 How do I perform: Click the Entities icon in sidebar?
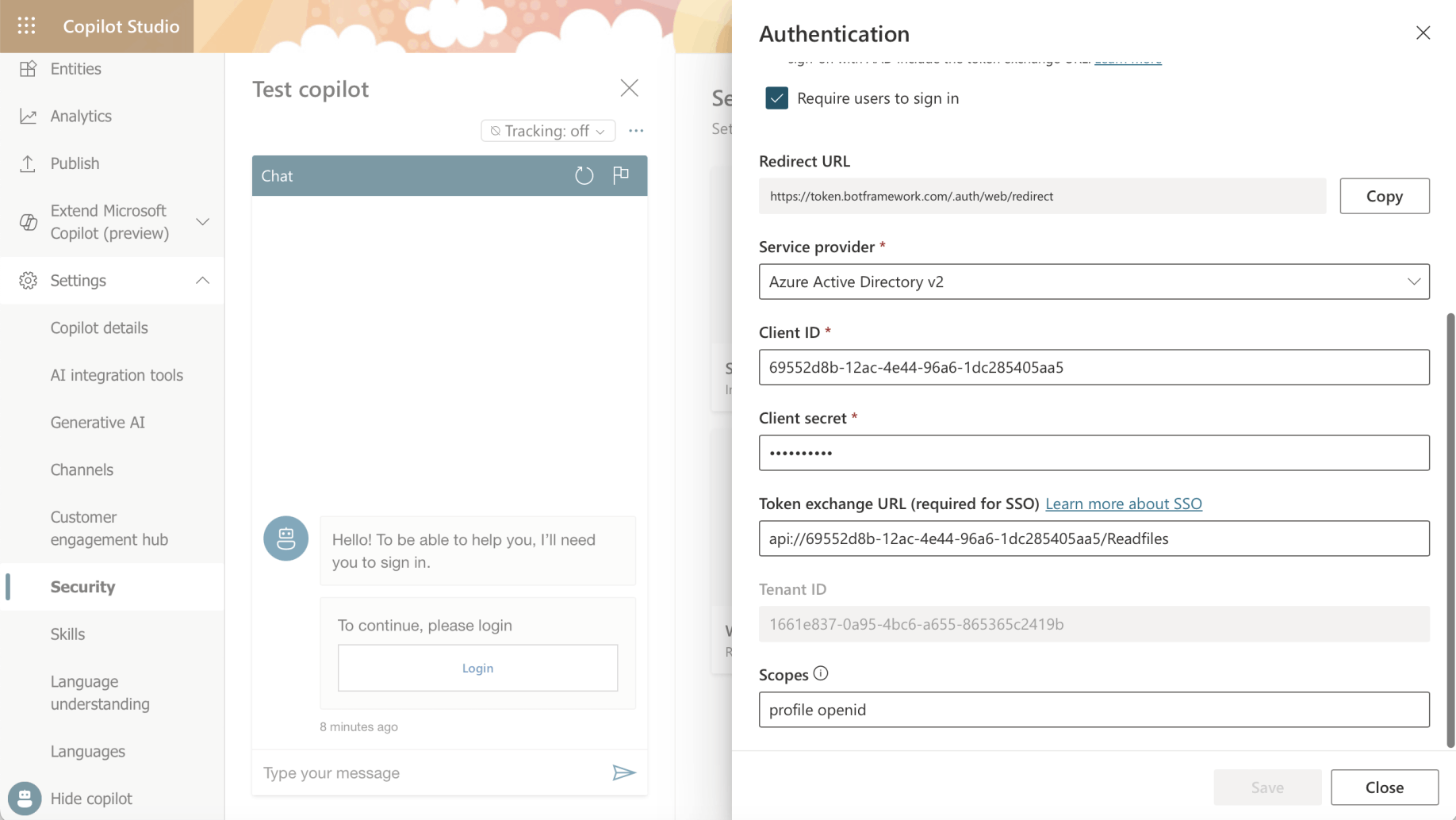pos(28,69)
